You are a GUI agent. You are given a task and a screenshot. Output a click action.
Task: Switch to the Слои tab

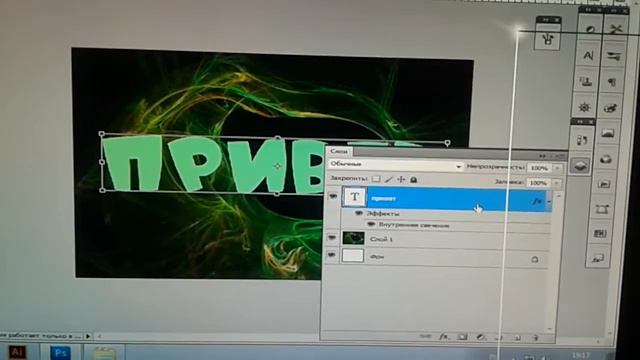[x=339, y=151]
